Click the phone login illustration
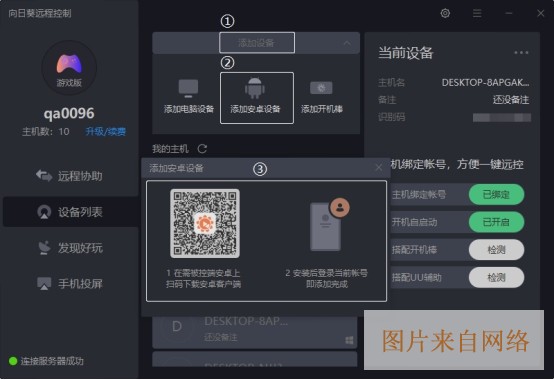This screenshot has height=380, width=554. tap(329, 225)
